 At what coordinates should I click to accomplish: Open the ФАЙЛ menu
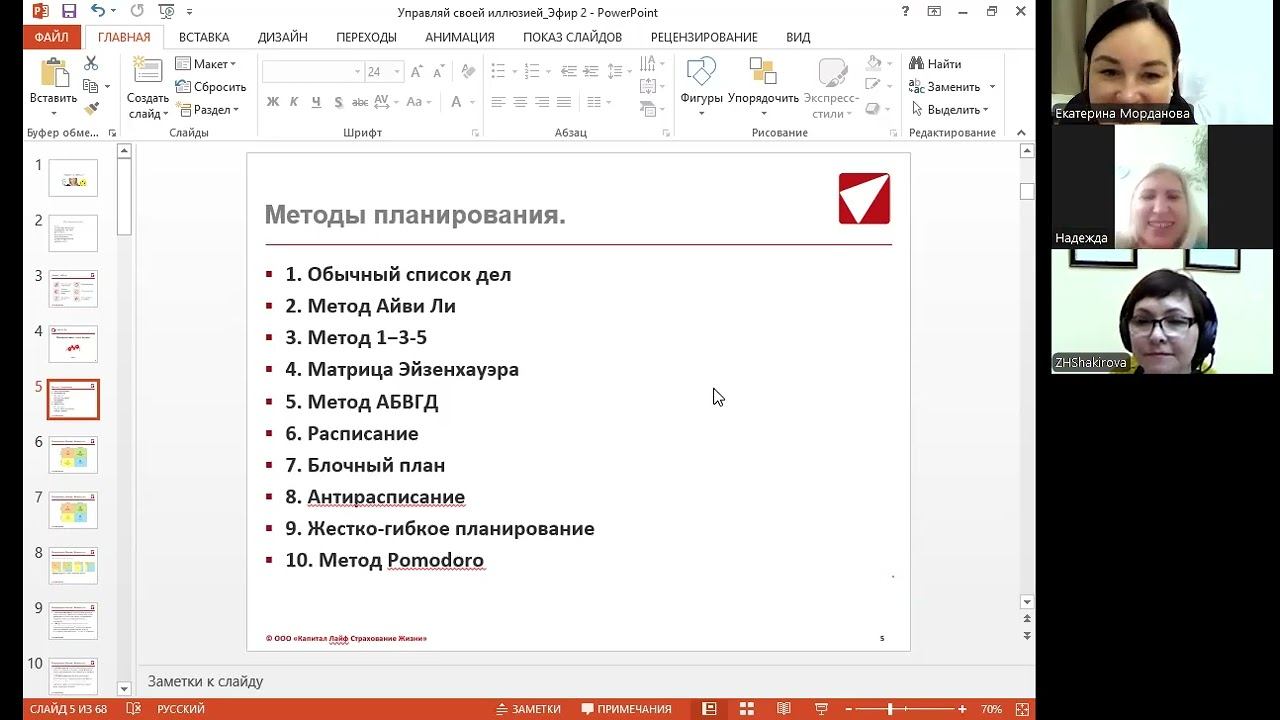tap(51, 37)
